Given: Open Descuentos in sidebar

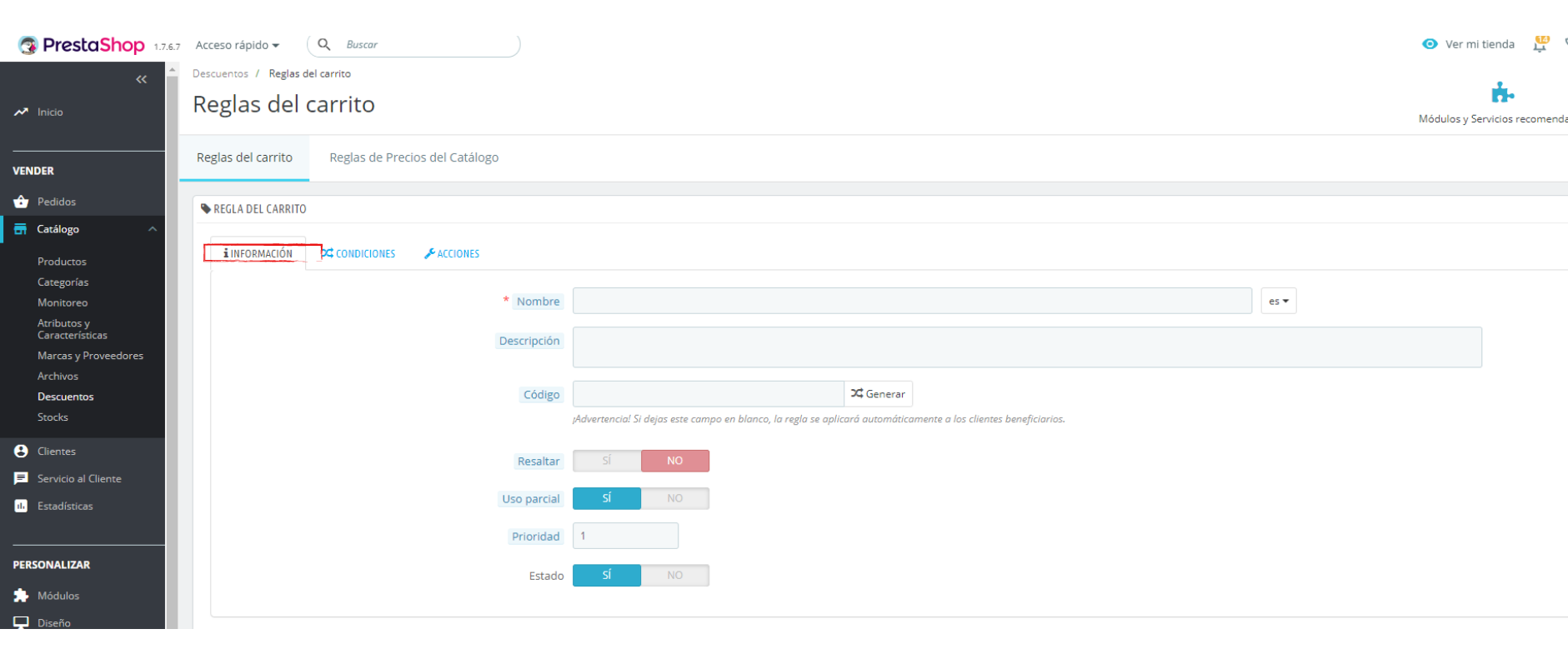Looking at the screenshot, I should (65, 397).
